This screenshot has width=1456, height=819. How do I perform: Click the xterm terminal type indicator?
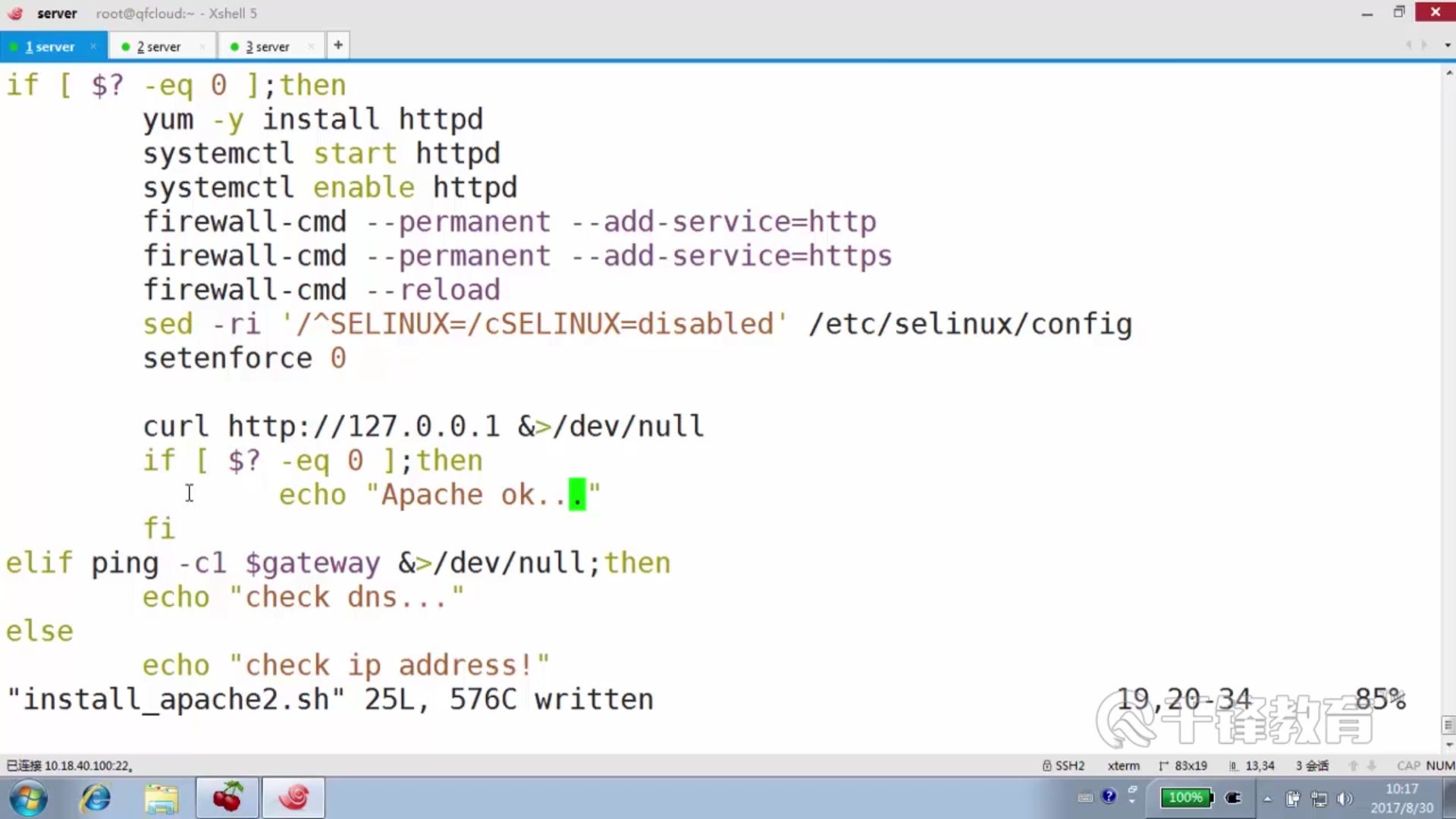pyautogui.click(x=1123, y=766)
